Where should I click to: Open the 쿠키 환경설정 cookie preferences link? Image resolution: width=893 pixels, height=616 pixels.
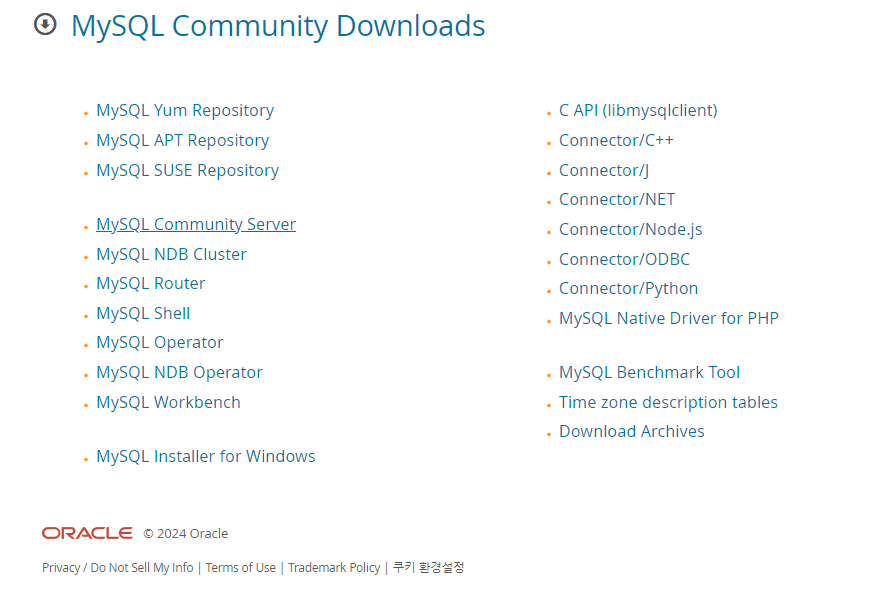coord(428,567)
